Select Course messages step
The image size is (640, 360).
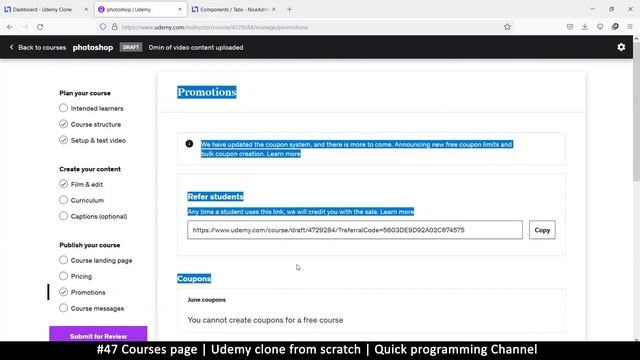pyautogui.click(x=91, y=308)
